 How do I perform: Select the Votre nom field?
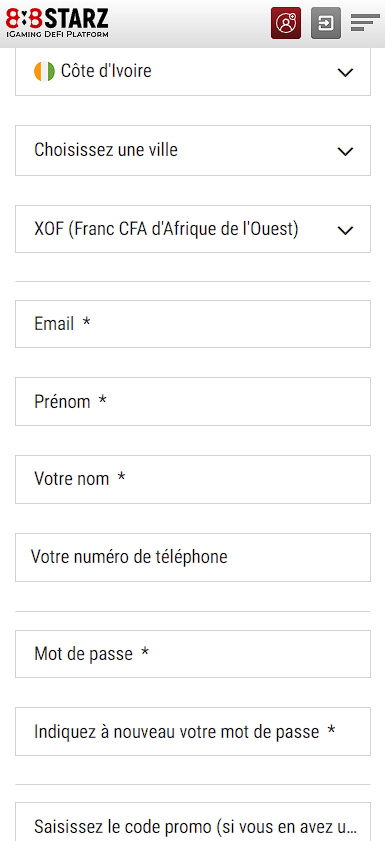192,479
